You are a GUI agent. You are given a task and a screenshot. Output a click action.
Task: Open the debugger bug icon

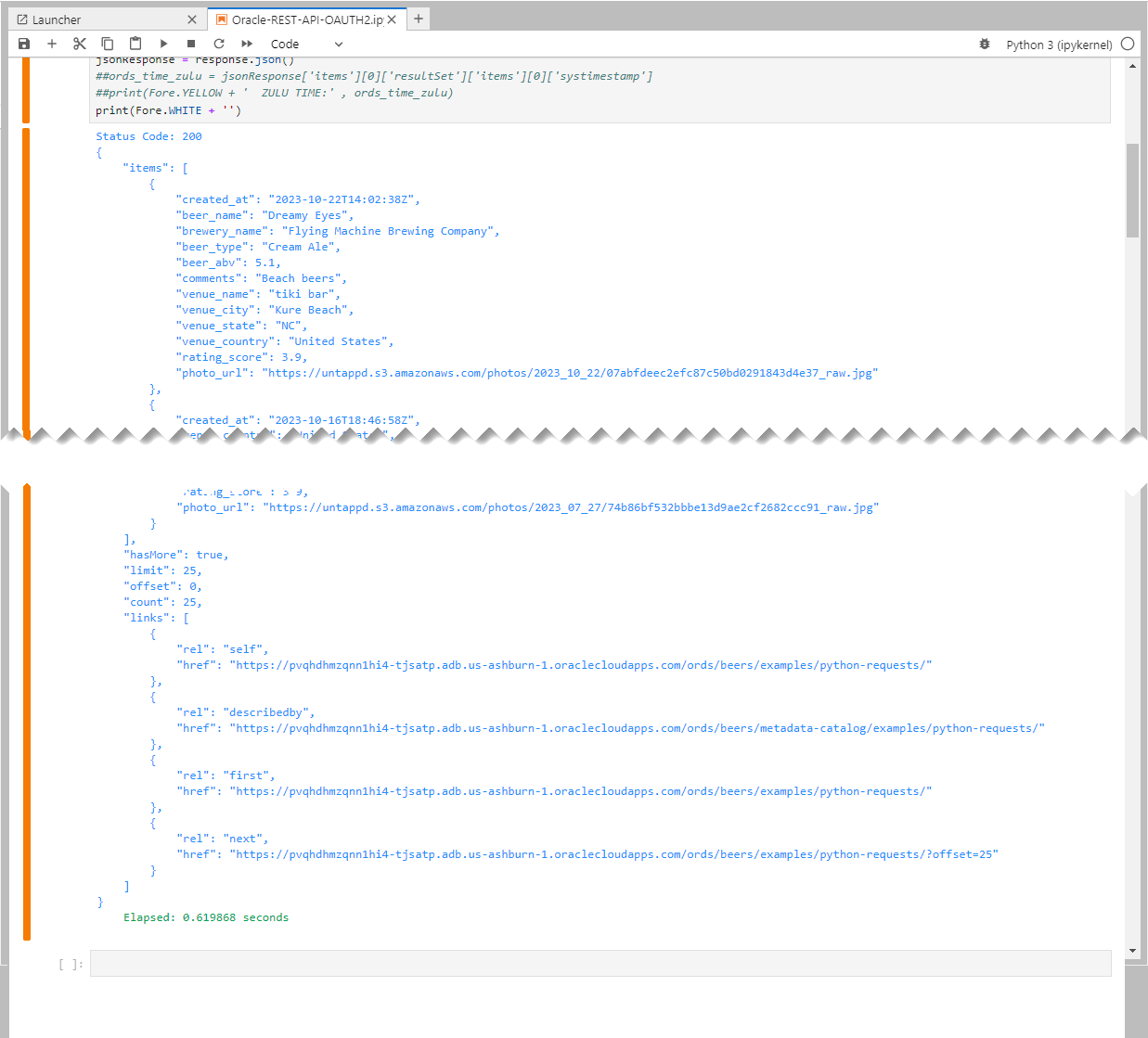[x=985, y=44]
